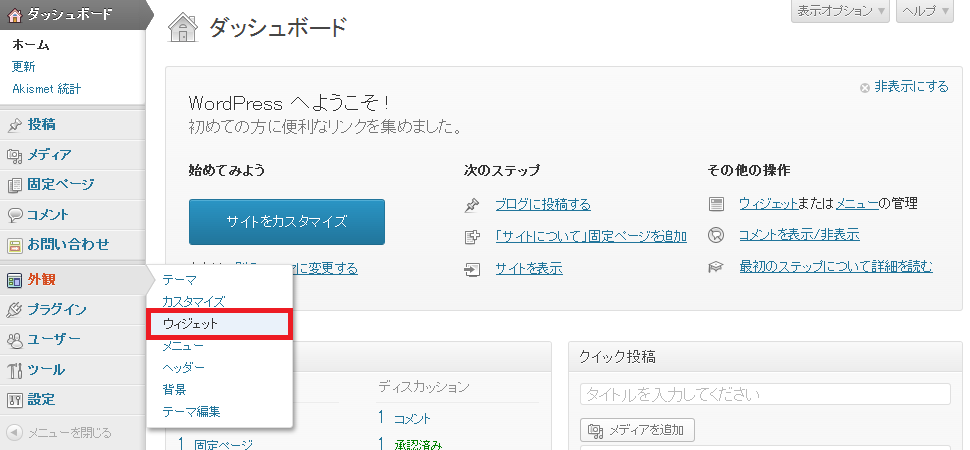Screen dimensions: 970x450
Task: Click the メディアを追加 button
Action: 637,430
